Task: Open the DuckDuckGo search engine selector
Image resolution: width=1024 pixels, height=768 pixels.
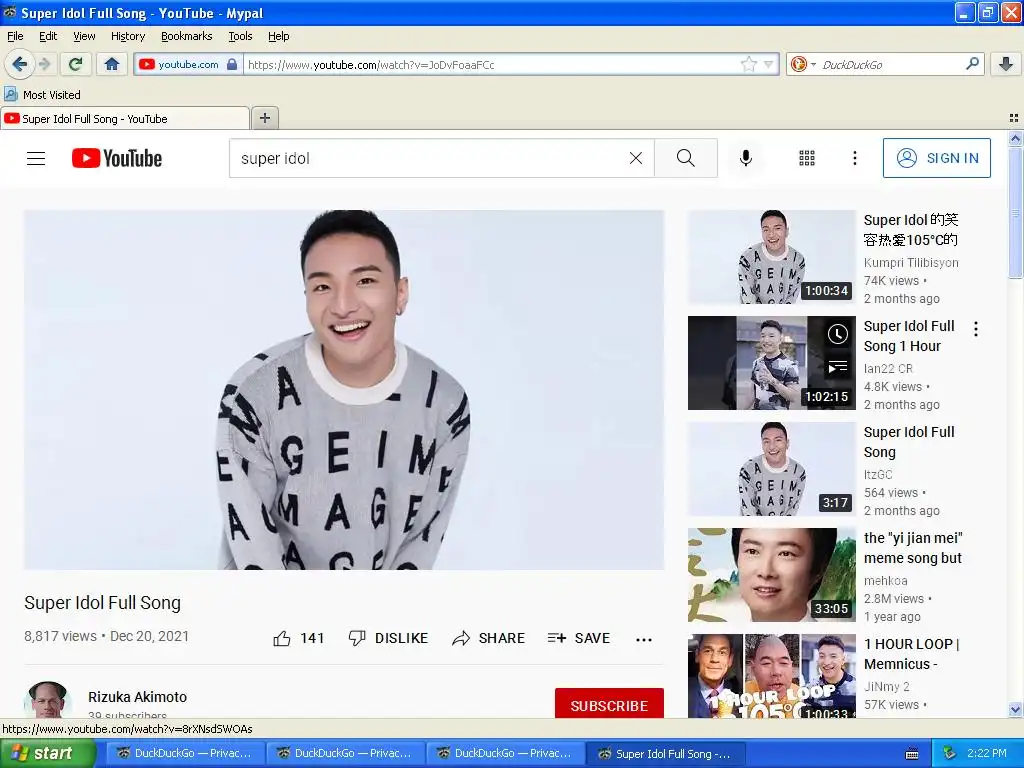Action: click(803, 64)
